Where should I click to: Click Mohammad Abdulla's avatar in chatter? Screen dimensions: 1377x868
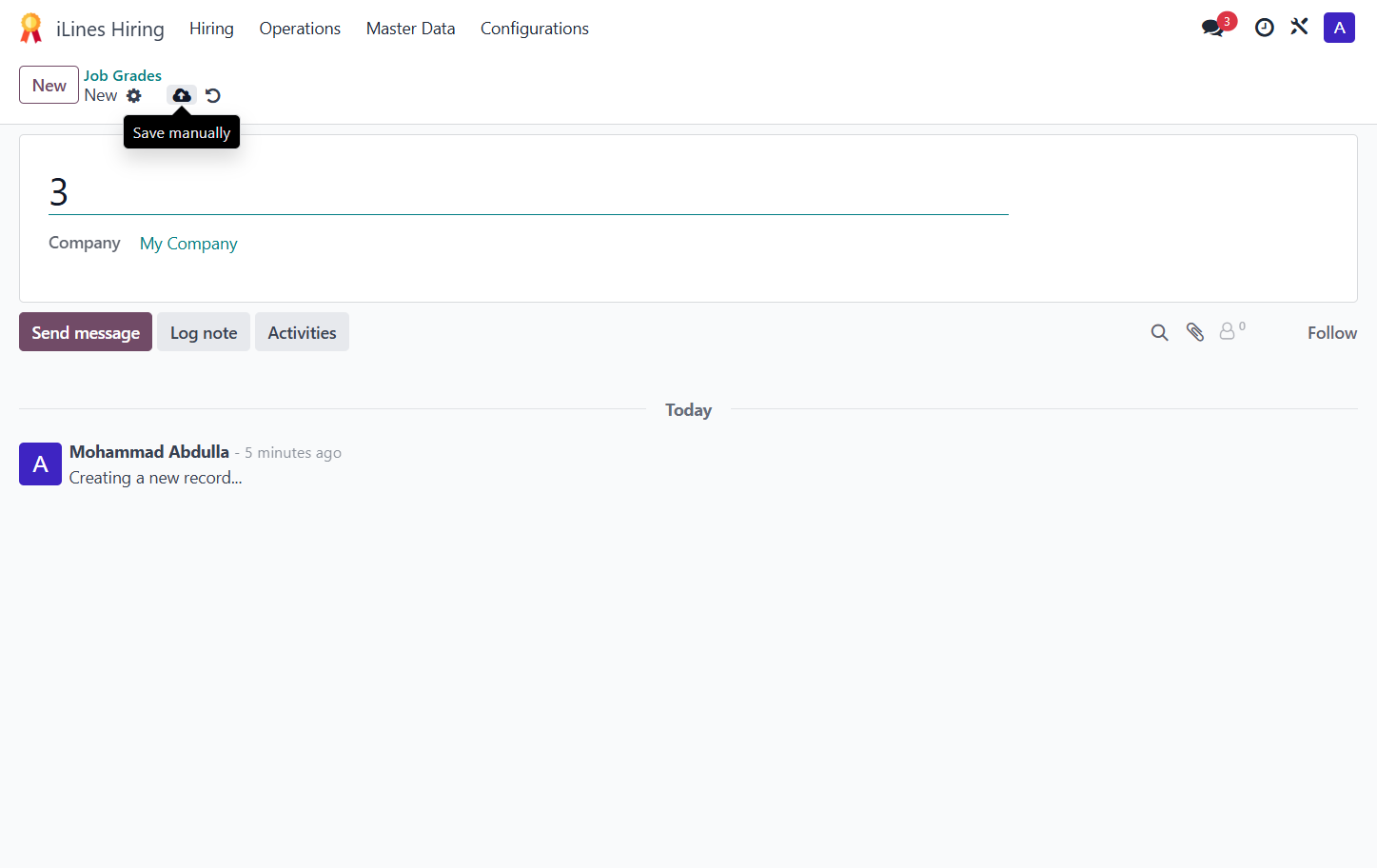(x=40, y=464)
